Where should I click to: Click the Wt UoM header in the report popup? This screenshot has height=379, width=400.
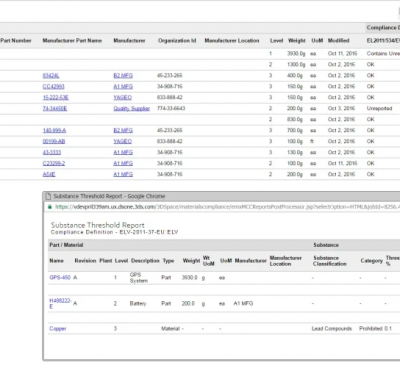coord(208,261)
